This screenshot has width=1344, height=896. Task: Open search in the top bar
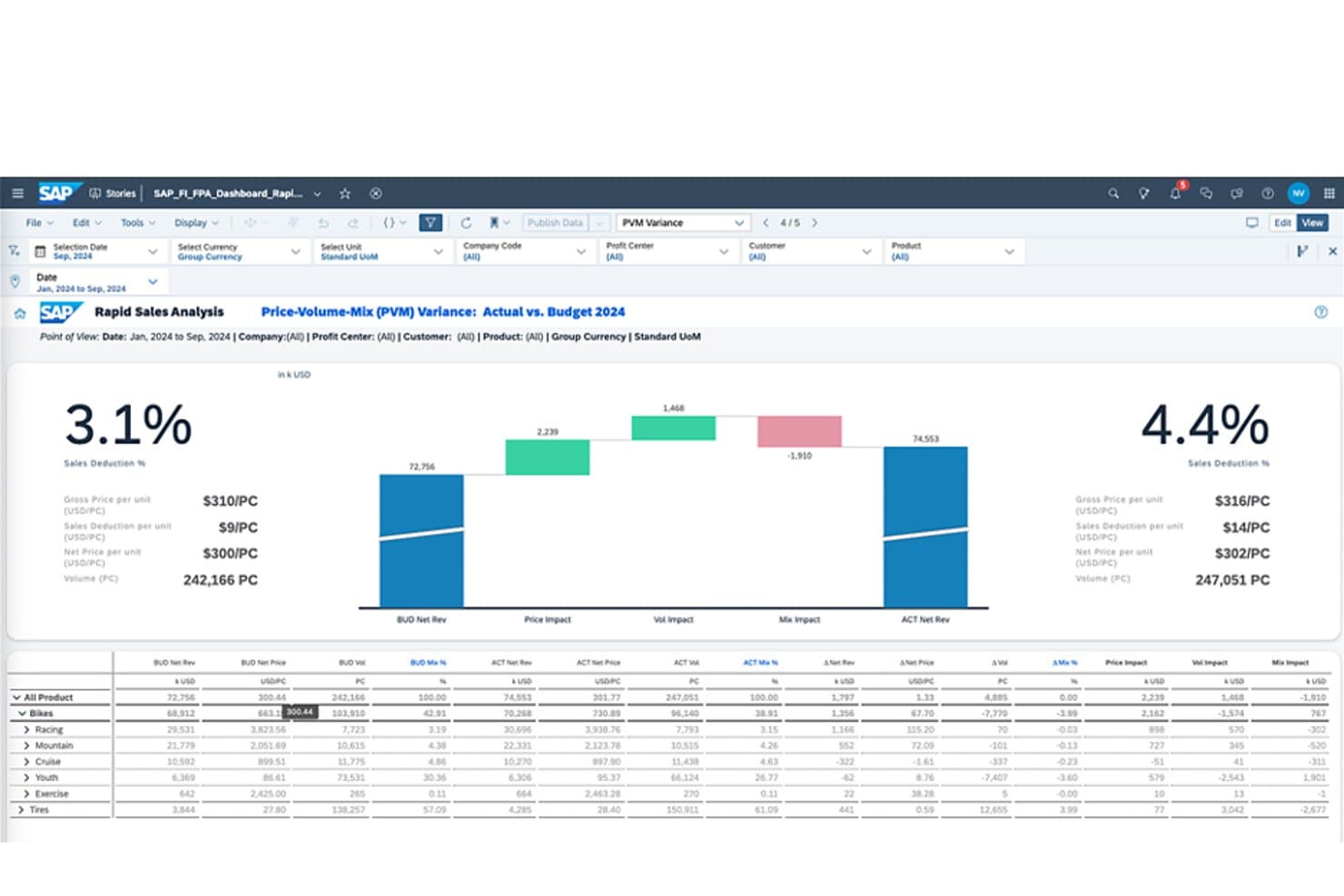1113,193
